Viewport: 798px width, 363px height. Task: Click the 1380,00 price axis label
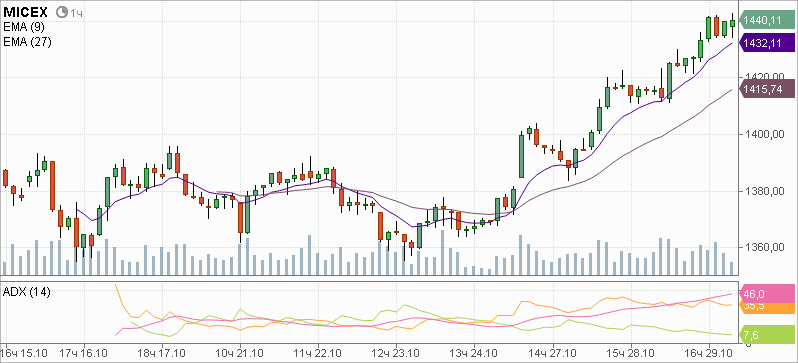[x=764, y=191]
